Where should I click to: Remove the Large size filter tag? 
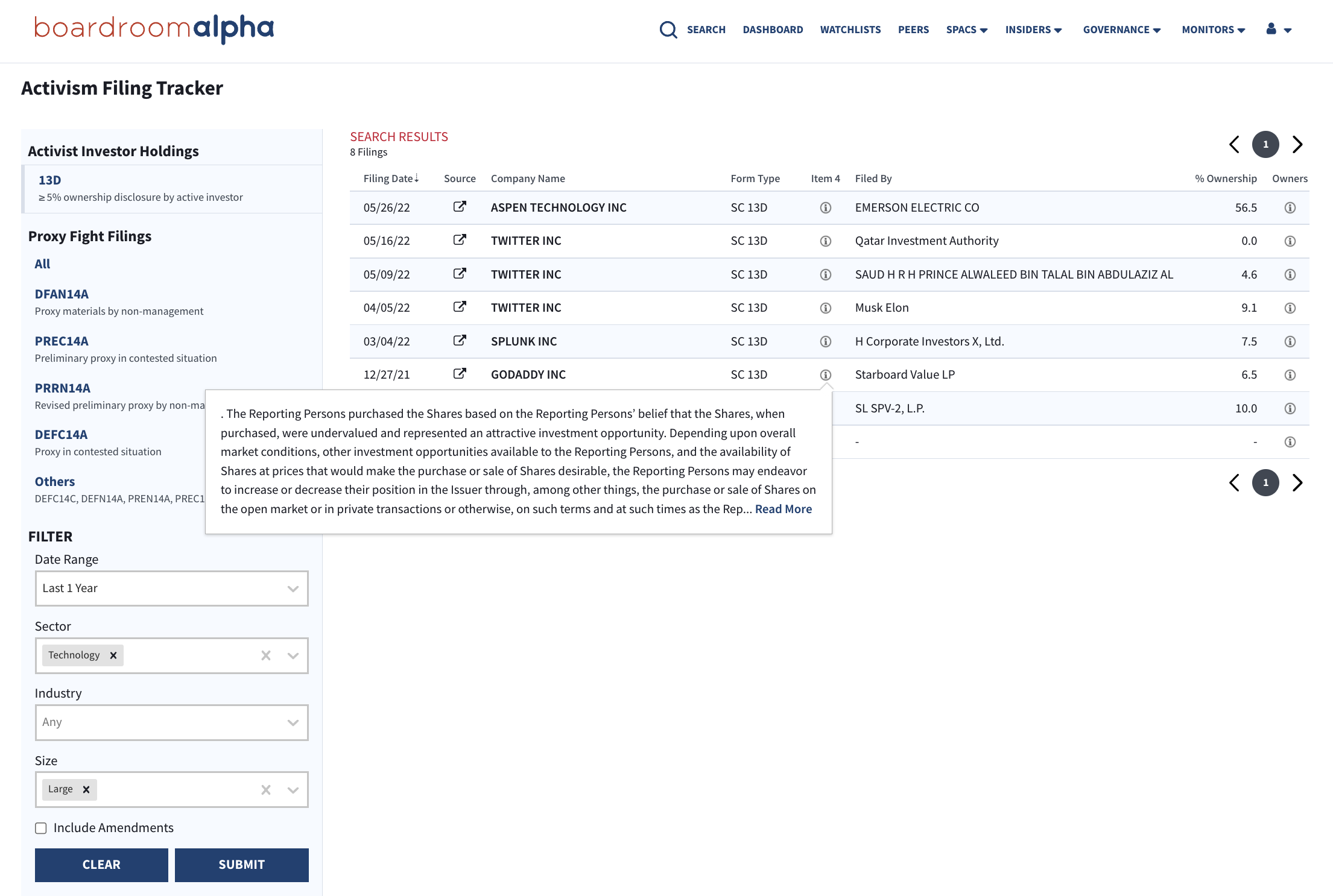86,789
